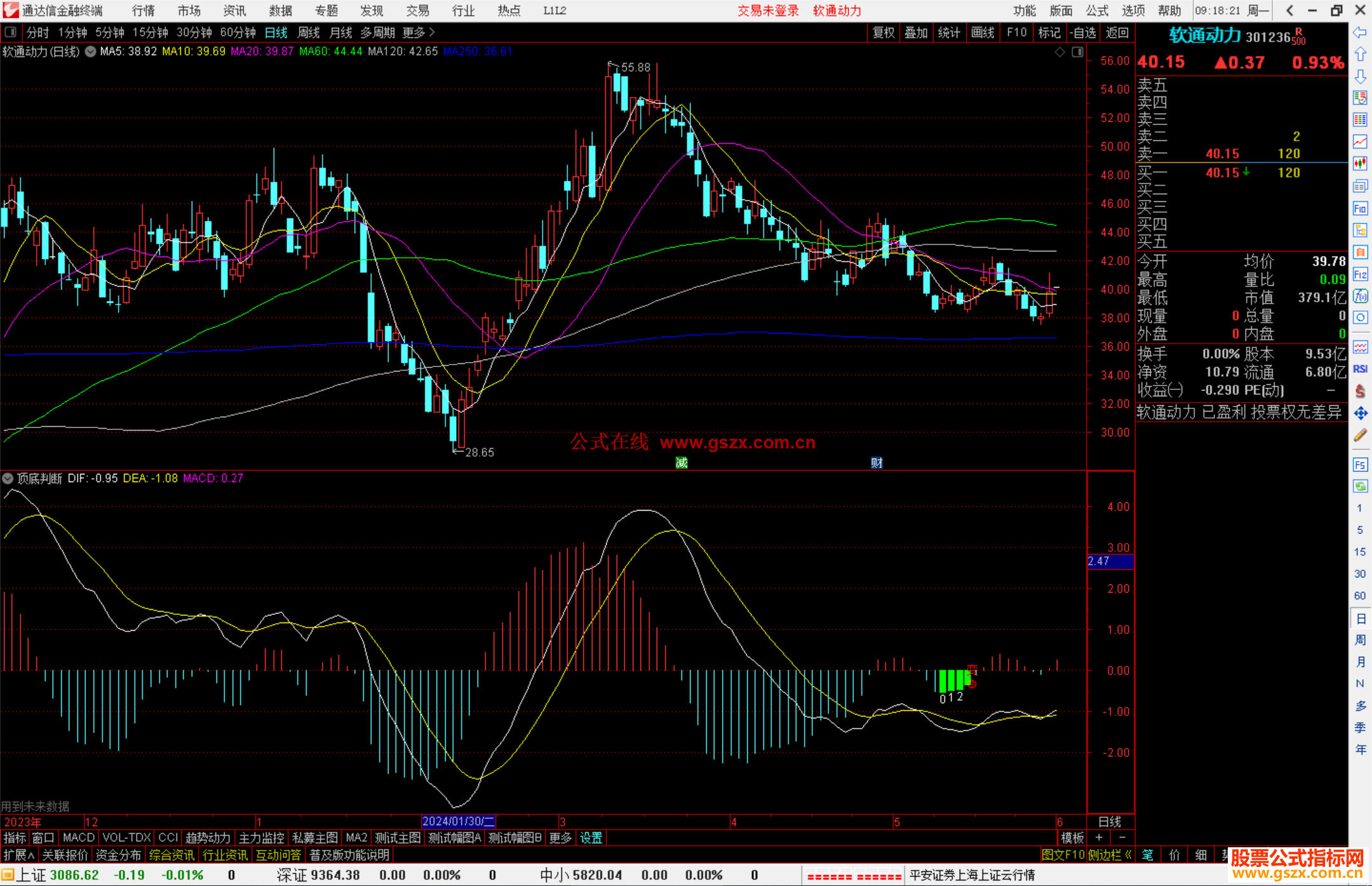Collapse the sidebar using 侧边栏 chevron
1372x886 pixels.
pyautogui.click(x=1110, y=855)
